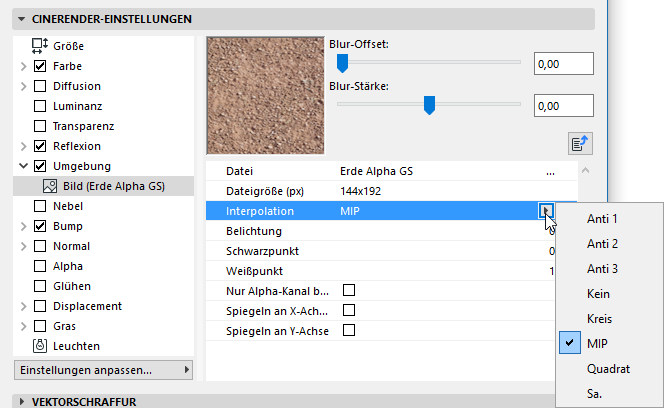
Task: Click the texture import icon button
Action: (x=580, y=143)
